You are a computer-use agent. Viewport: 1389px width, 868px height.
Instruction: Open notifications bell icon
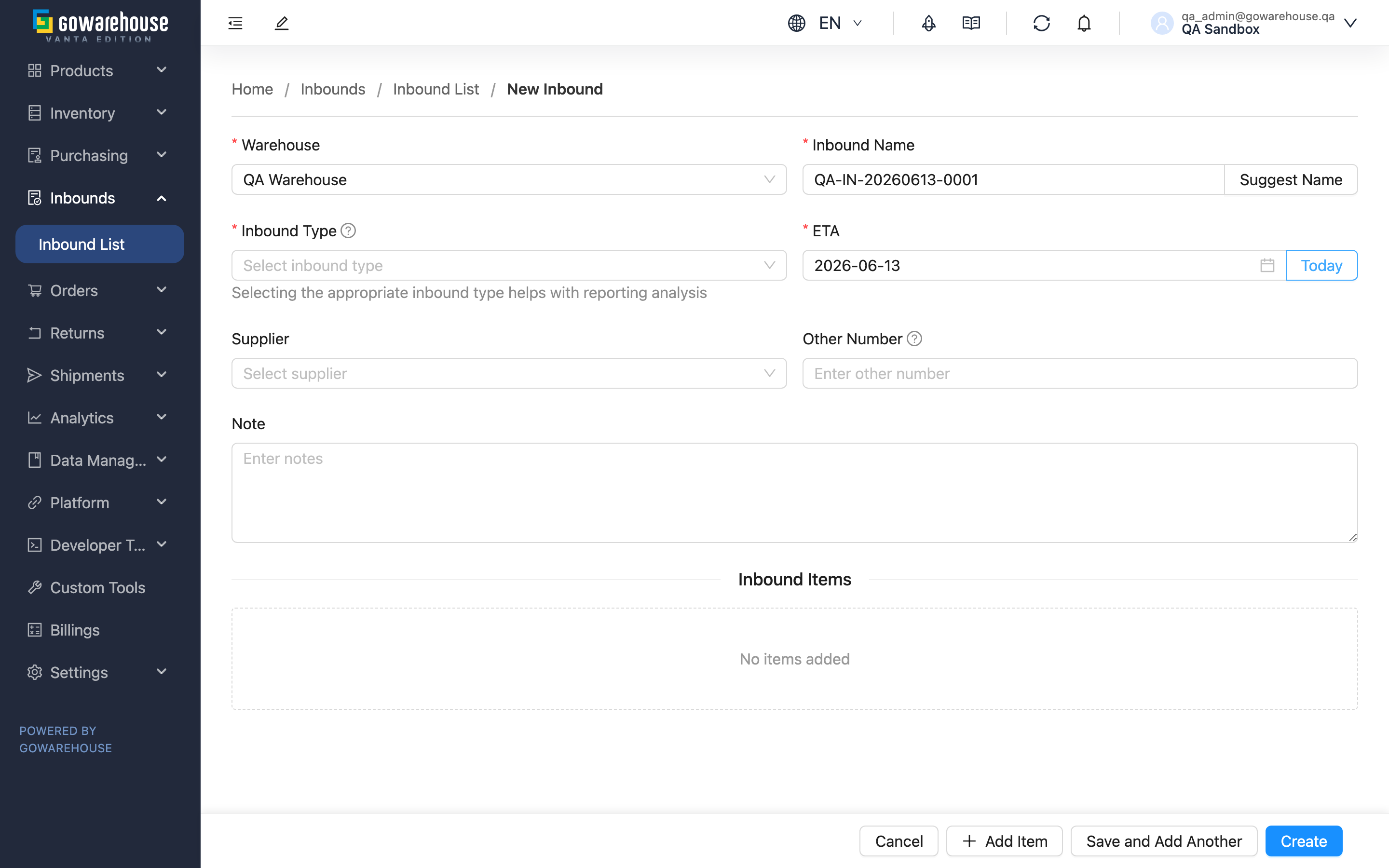click(x=1084, y=23)
